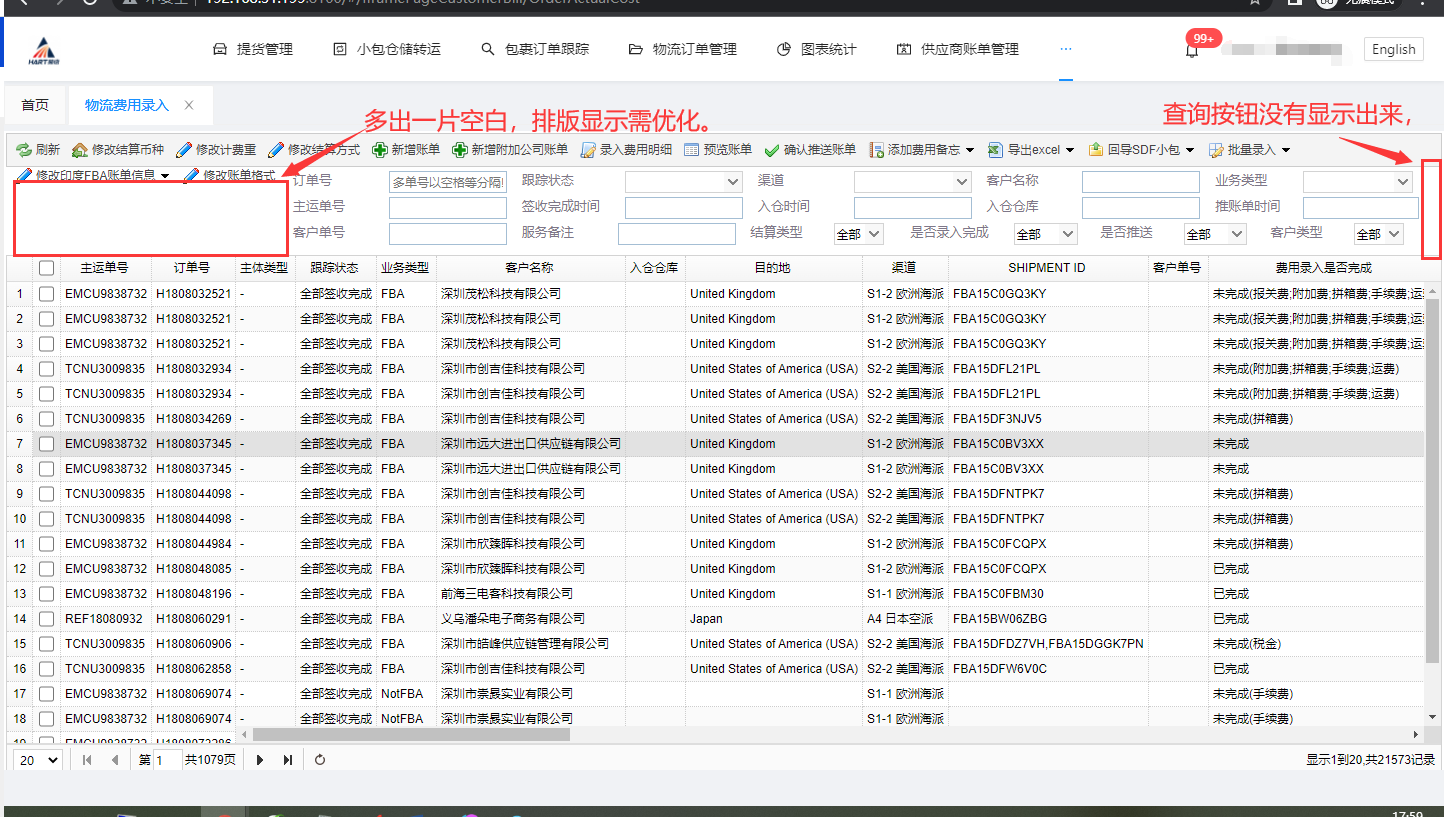This screenshot has height=817, width=1444.
Task: Click pager refresh icon at bottom
Action: (x=320, y=760)
